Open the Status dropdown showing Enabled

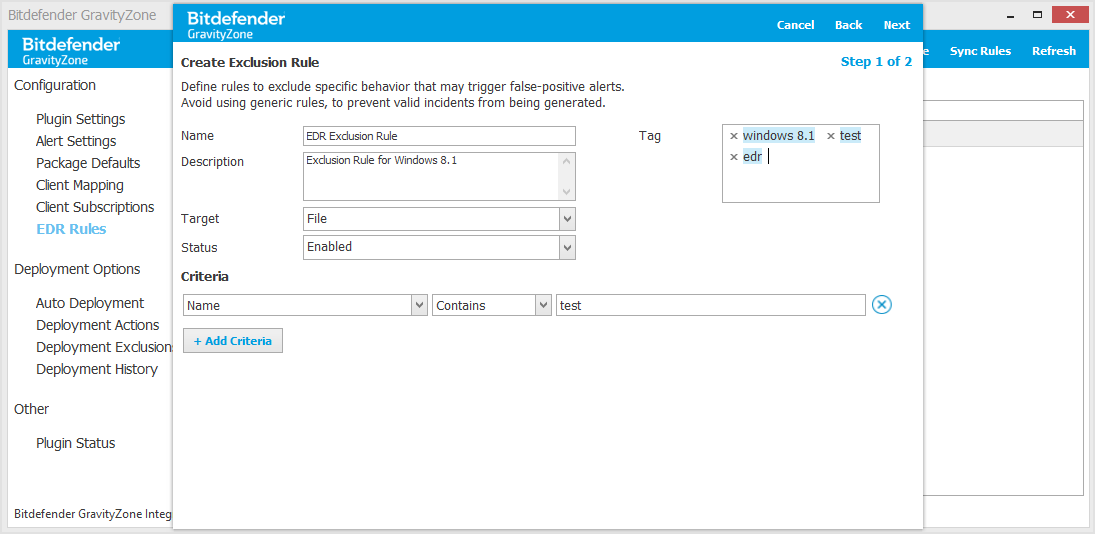[x=439, y=247]
